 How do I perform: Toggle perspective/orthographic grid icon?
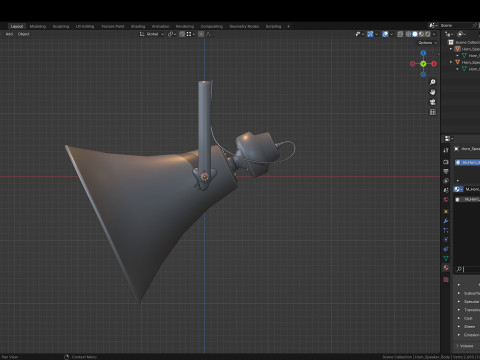pyautogui.click(x=433, y=112)
